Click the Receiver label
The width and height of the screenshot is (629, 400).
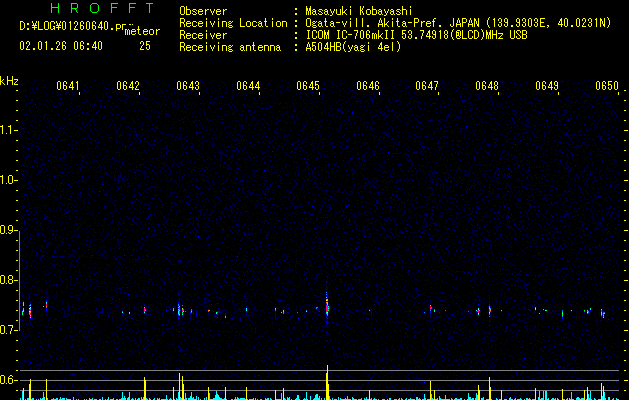pos(203,35)
